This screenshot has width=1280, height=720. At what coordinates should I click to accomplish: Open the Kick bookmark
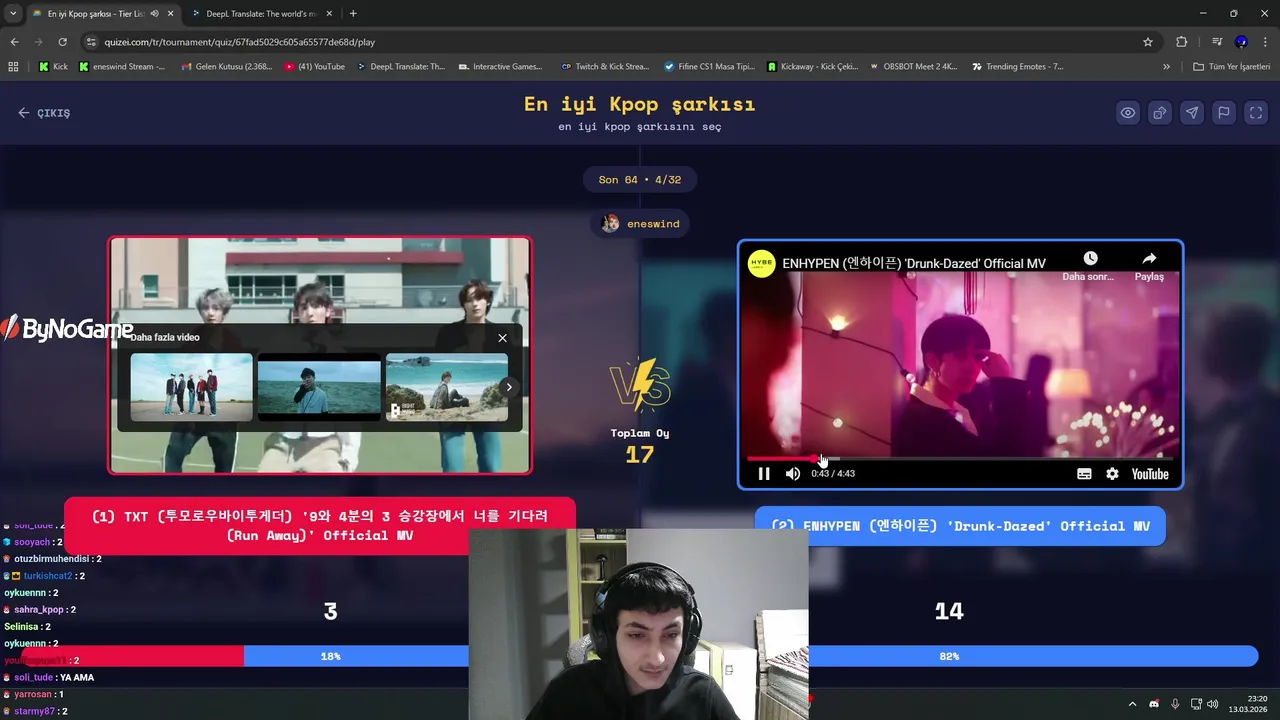pos(53,67)
